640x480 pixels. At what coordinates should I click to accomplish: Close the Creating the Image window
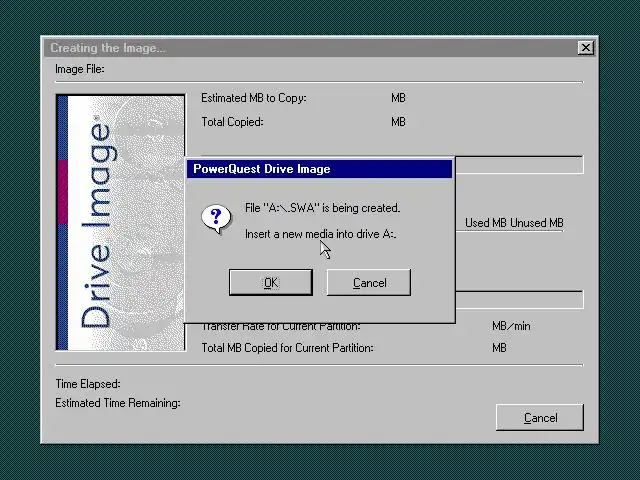[x=586, y=48]
